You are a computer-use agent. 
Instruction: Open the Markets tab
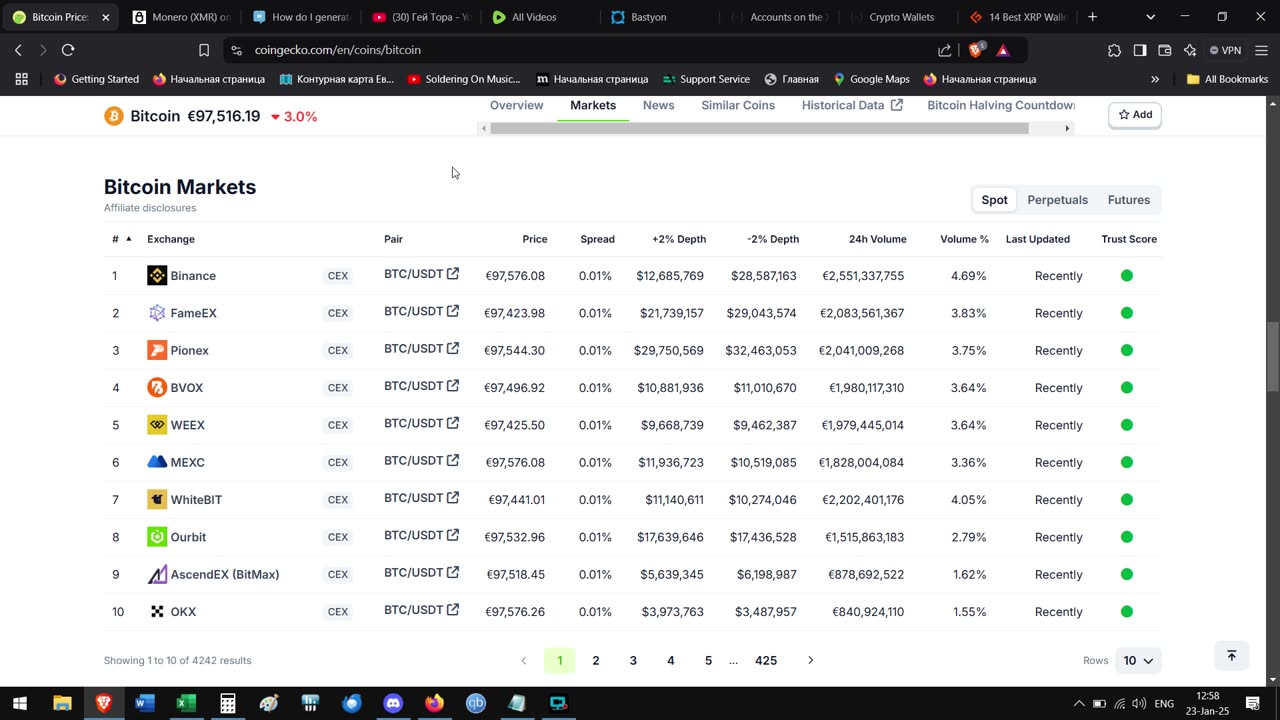pos(593,105)
